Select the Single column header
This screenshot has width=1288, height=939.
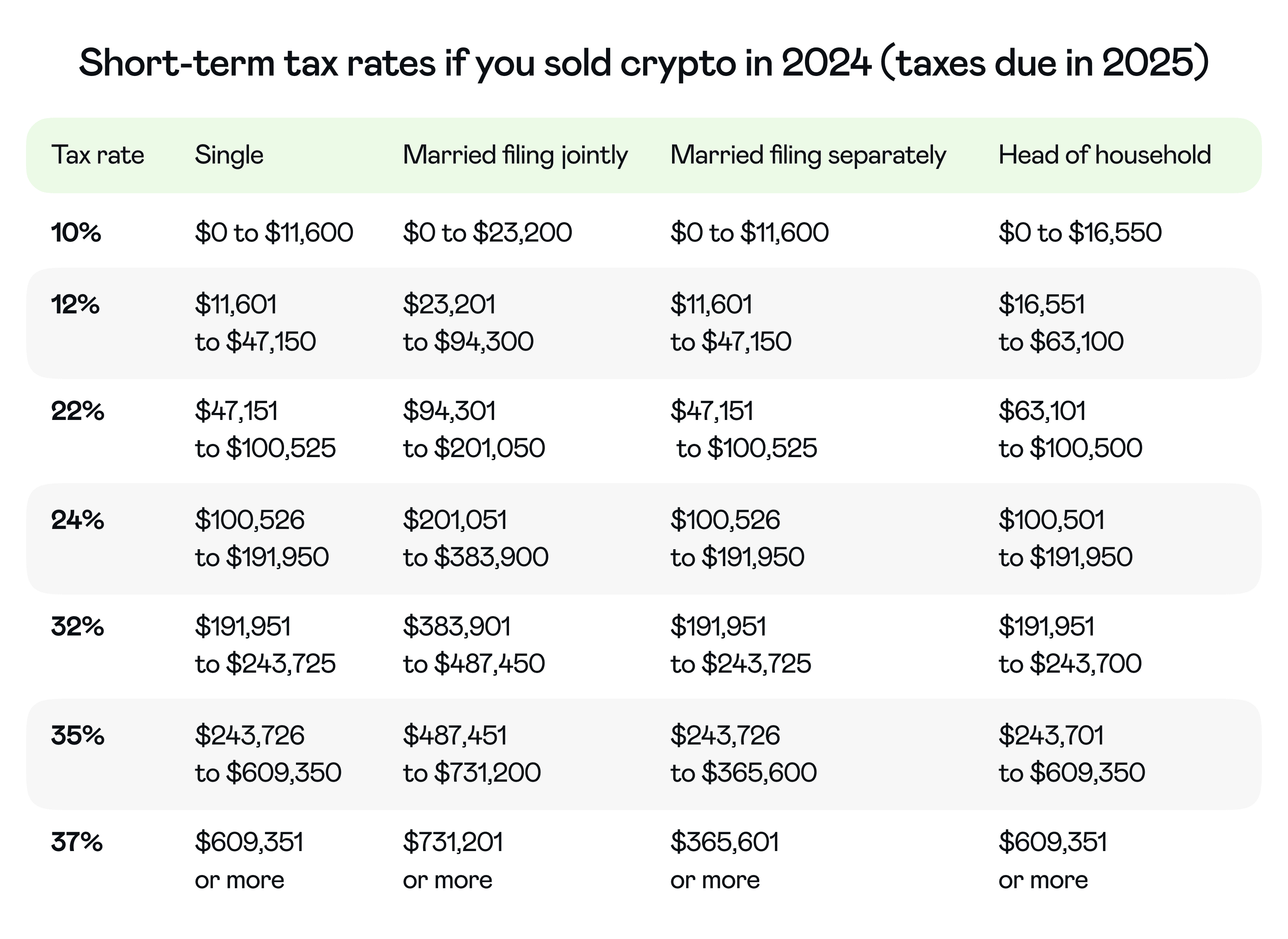click(x=229, y=155)
